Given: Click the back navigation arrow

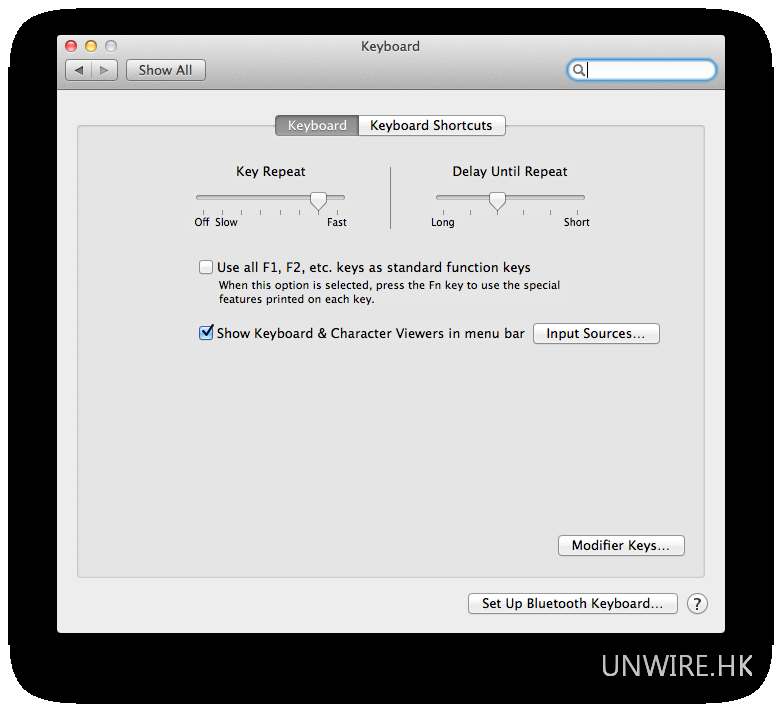Looking at the screenshot, I should 79,70.
